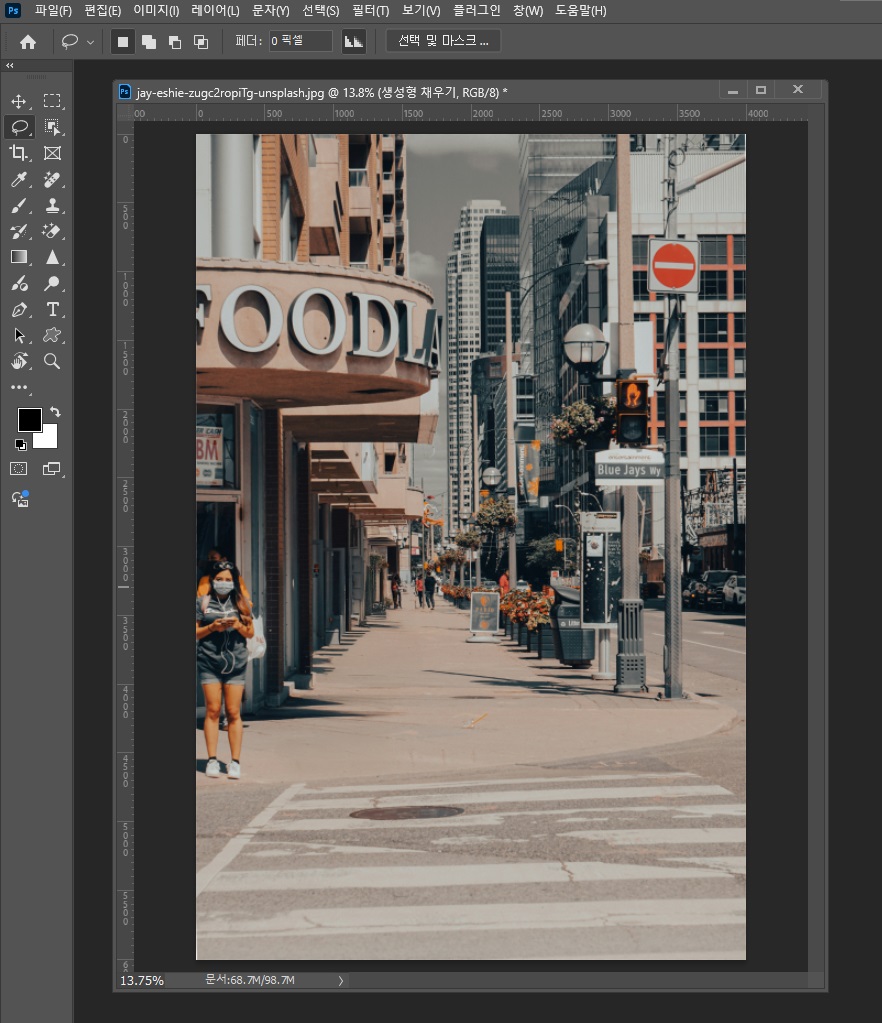Select the Horizontal Type tool
Screen dimensions: 882x1023
[52, 309]
